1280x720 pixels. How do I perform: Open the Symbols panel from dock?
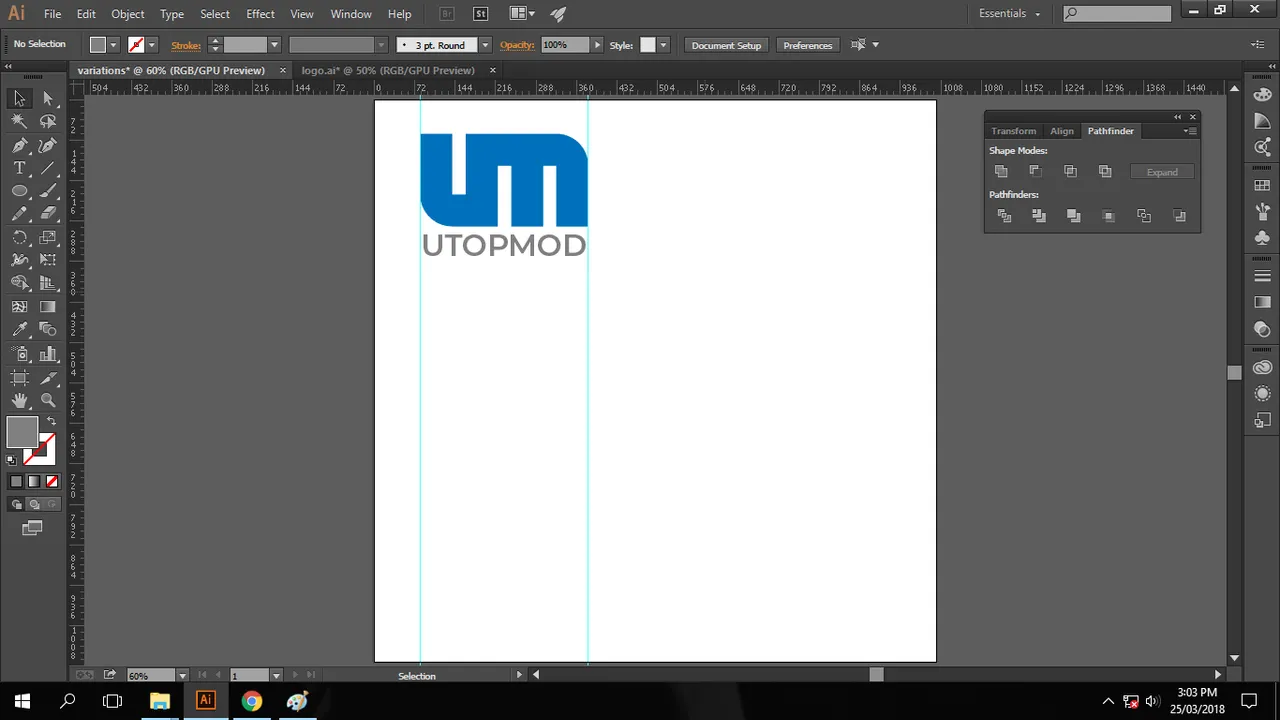click(1262, 238)
